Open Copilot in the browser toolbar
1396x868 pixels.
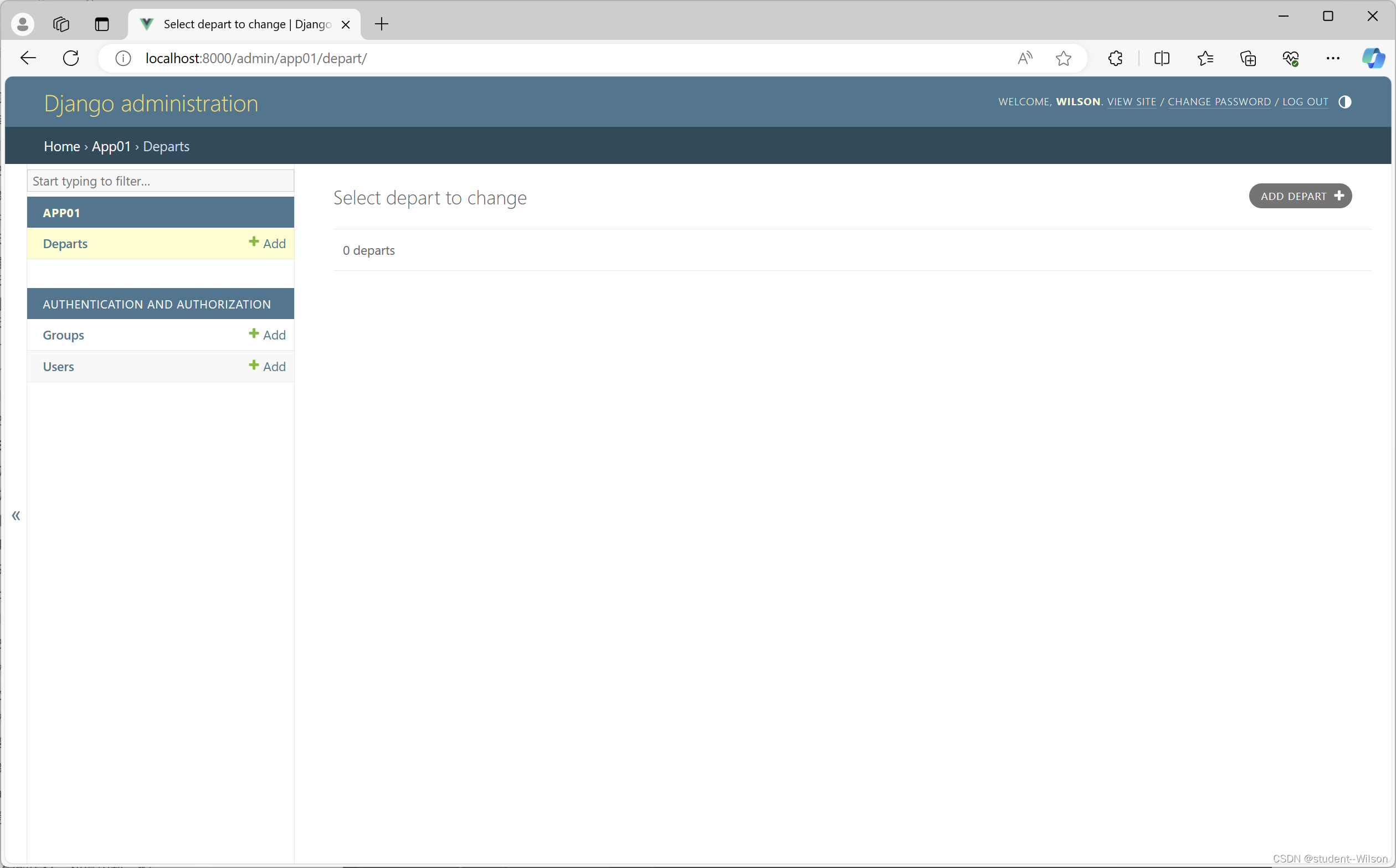pos(1373,58)
